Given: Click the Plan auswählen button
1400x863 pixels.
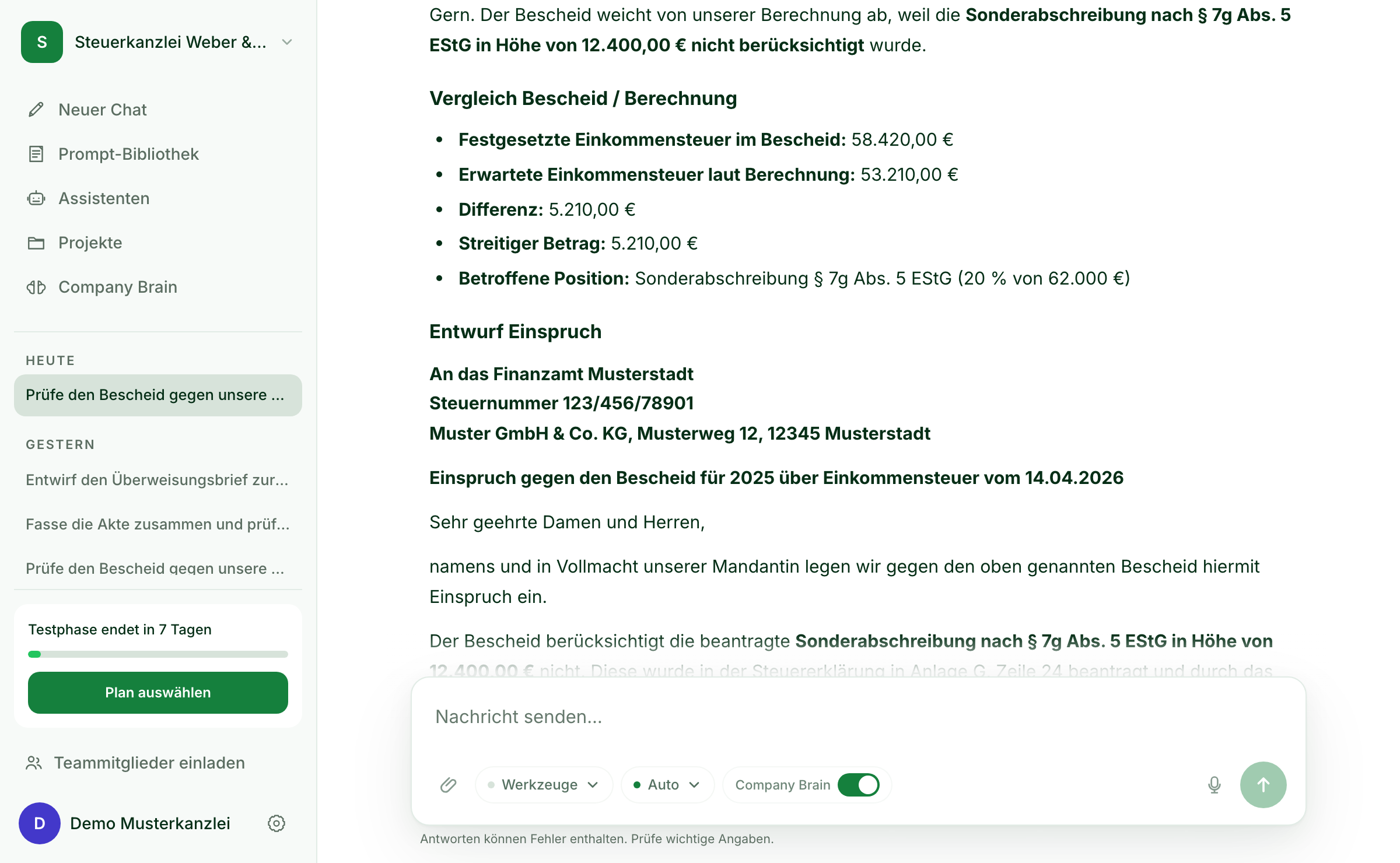Looking at the screenshot, I should (x=157, y=693).
